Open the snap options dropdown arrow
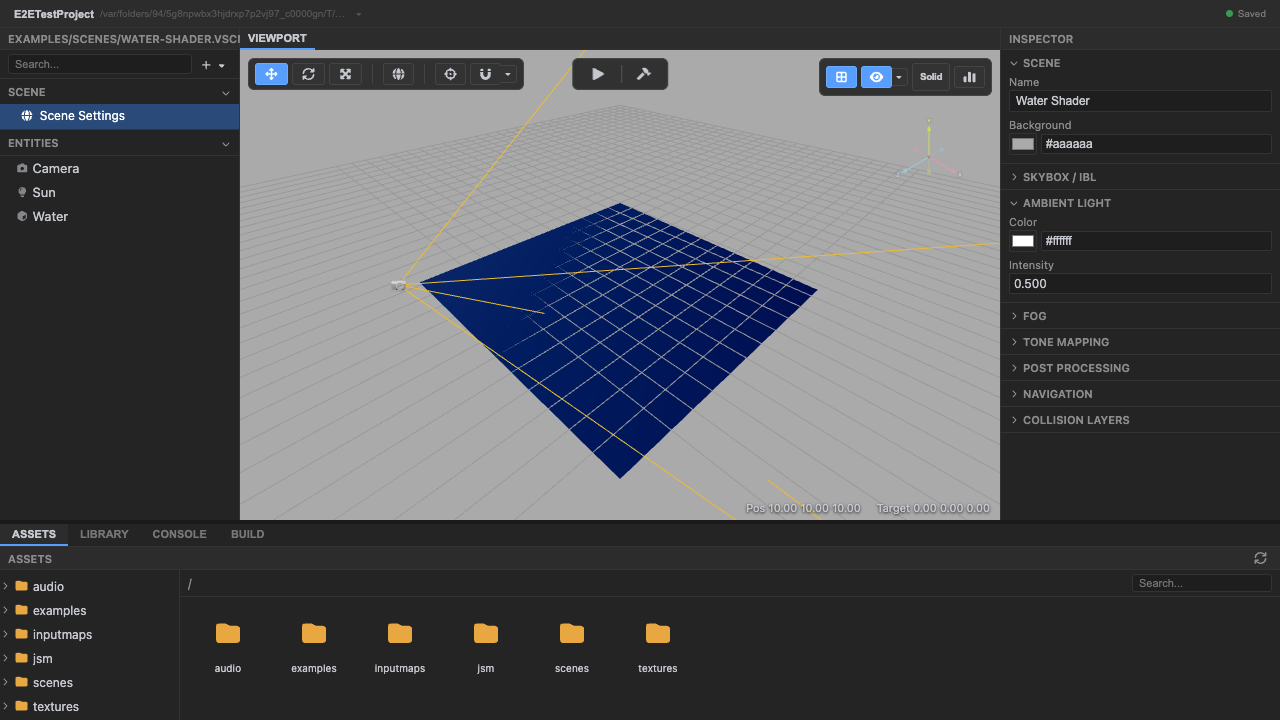 click(509, 74)
